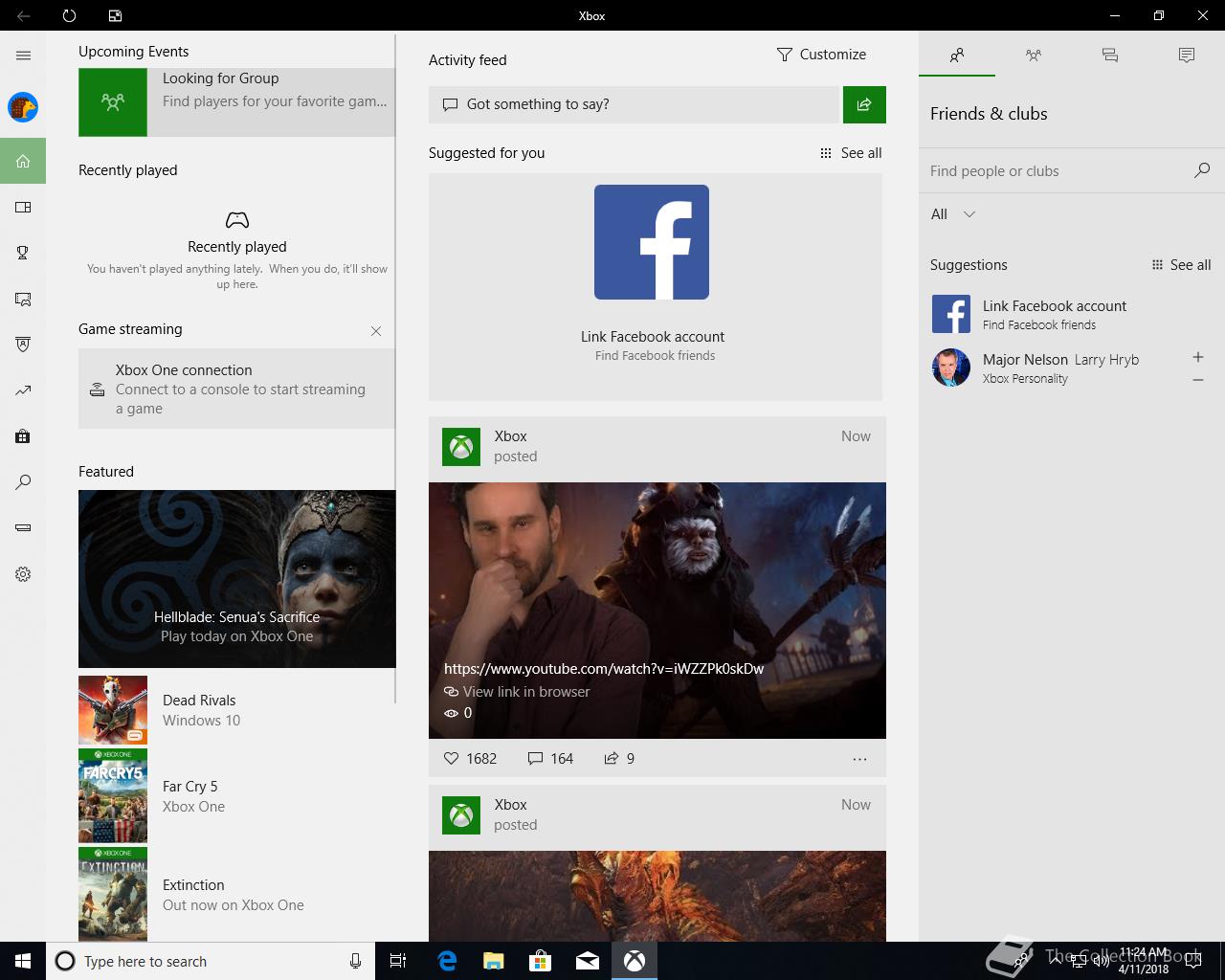The height and width of the screenshot is (980, 1225).
Task: Click Link Facebook account in Suggestions
Action: pyautogui.click(x=1055, y=306)
